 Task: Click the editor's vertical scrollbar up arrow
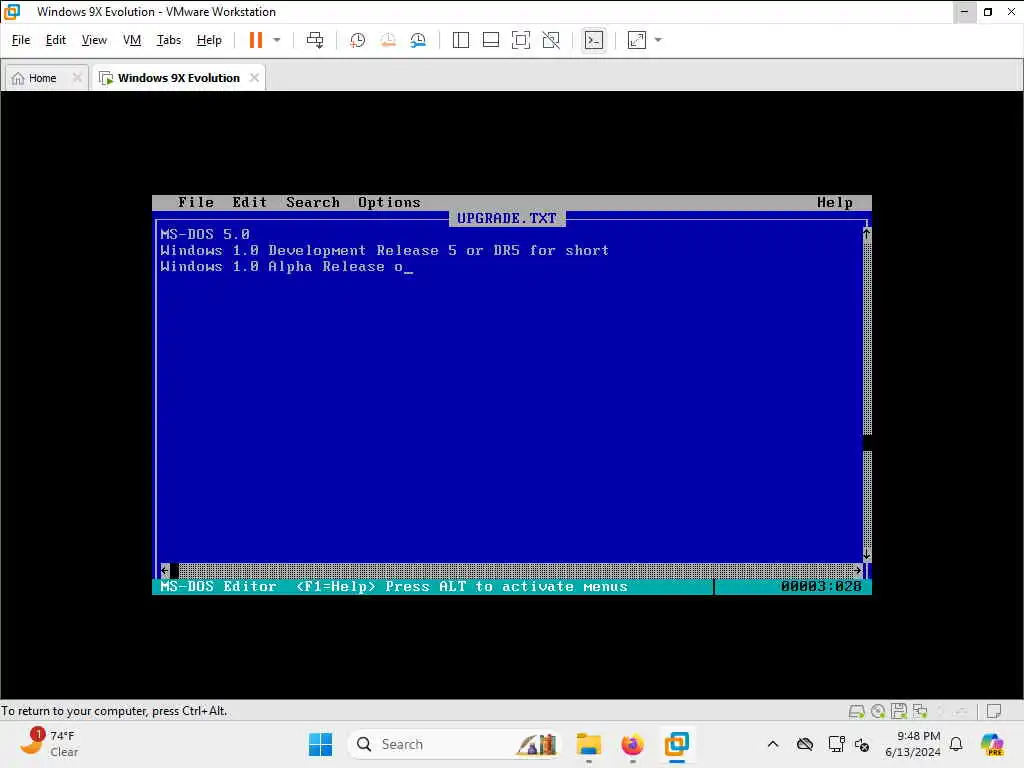[x=867, y=233]
